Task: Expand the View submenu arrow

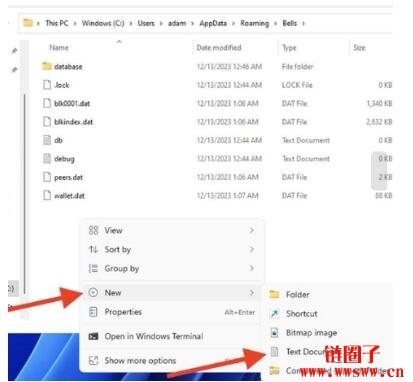Action: 252,230
